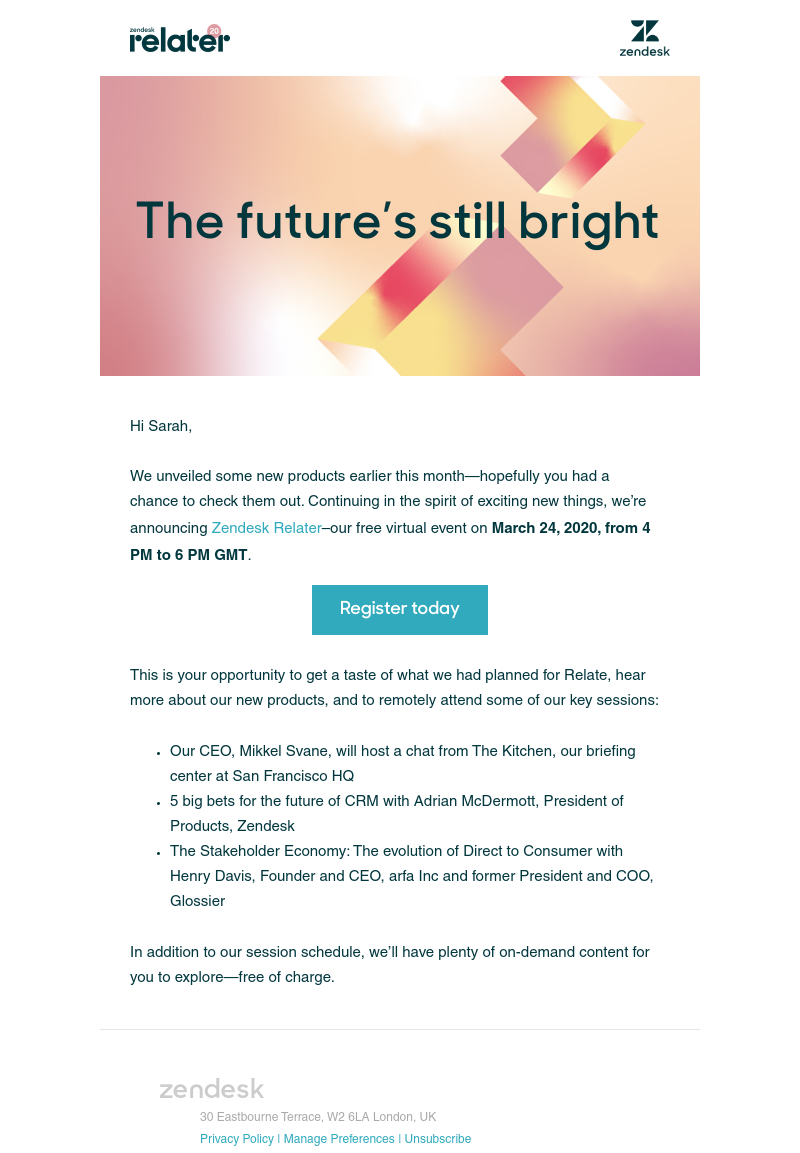Click the Zendesk Relater logo in header
Viewport: 800px width, 1153px height.
click(179, 38)
